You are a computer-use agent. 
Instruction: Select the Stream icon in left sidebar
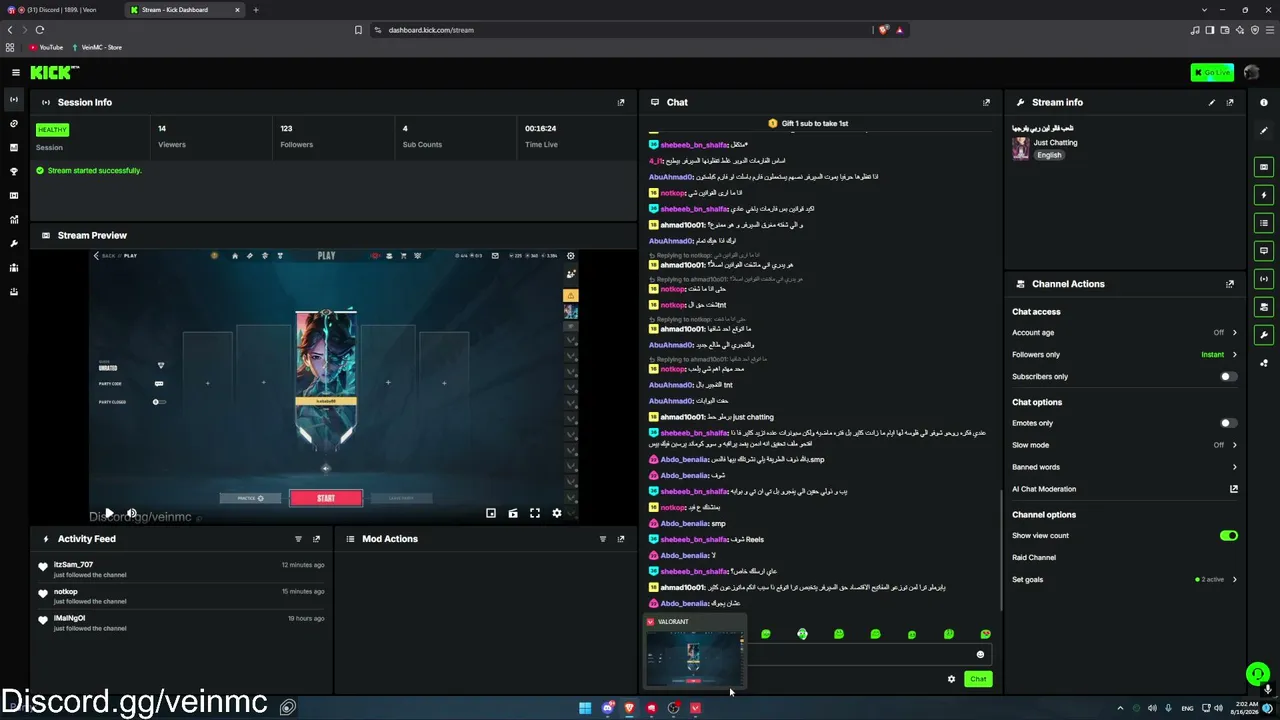click(14, 99)
